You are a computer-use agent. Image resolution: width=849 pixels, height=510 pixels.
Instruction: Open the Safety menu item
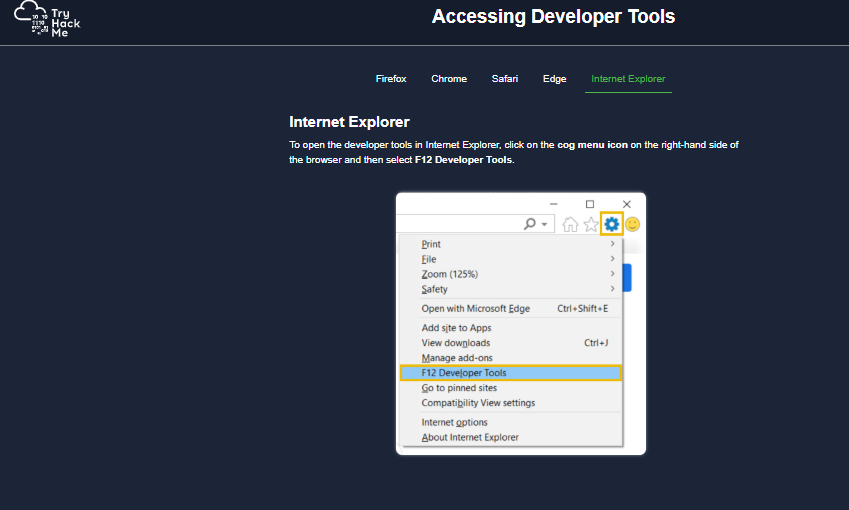(511, 289)
